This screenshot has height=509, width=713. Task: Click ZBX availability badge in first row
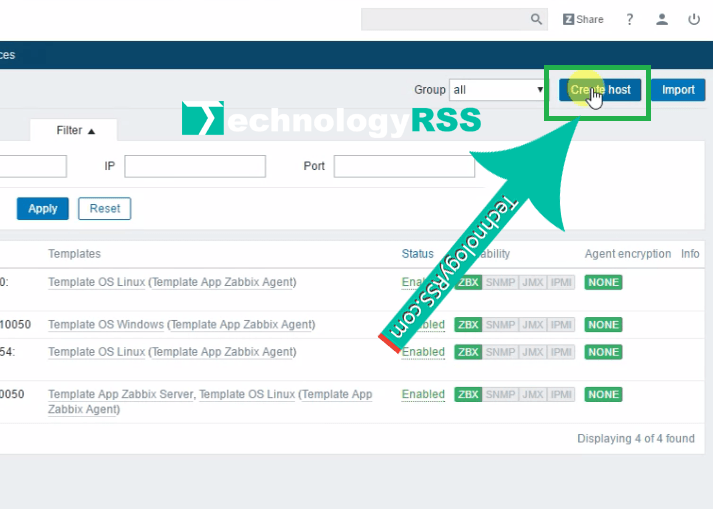(468, 282)
